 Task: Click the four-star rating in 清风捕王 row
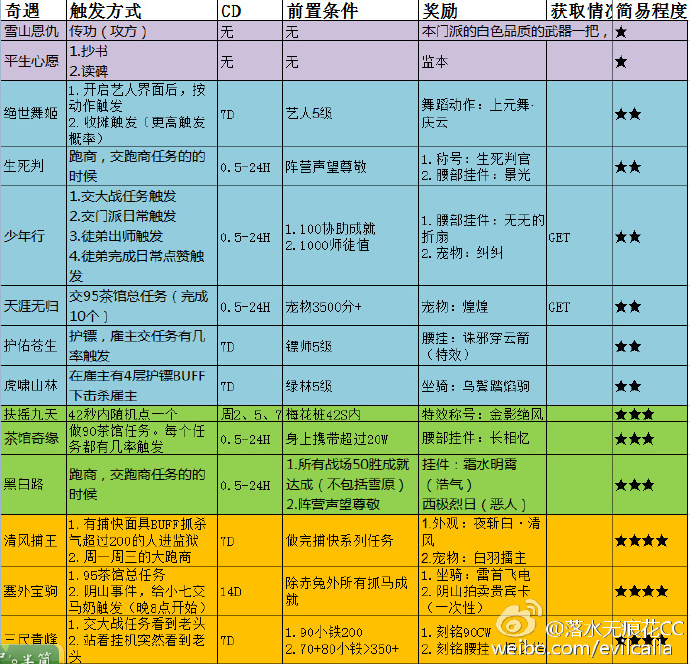point(640,540)
